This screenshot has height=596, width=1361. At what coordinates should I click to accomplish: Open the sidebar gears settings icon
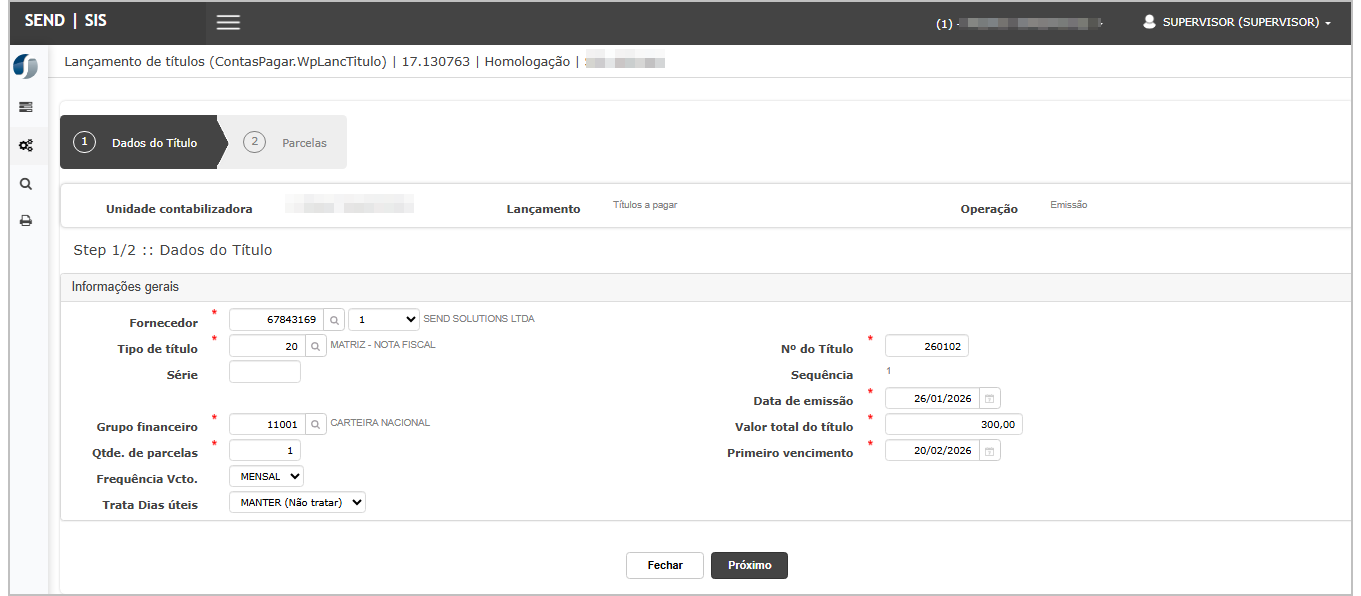coord(26,145)
